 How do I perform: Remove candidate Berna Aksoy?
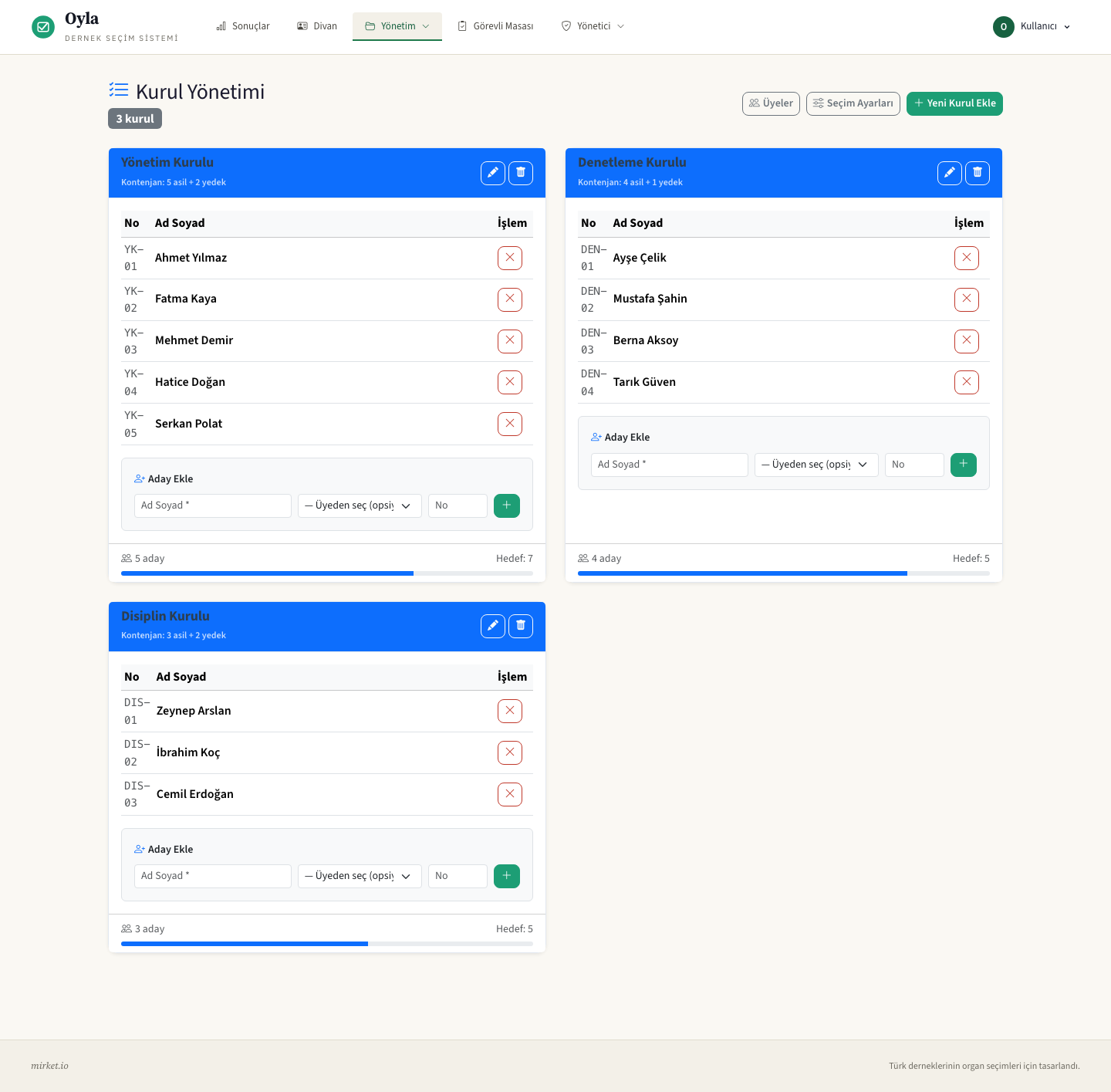click(x=967, y=341)
